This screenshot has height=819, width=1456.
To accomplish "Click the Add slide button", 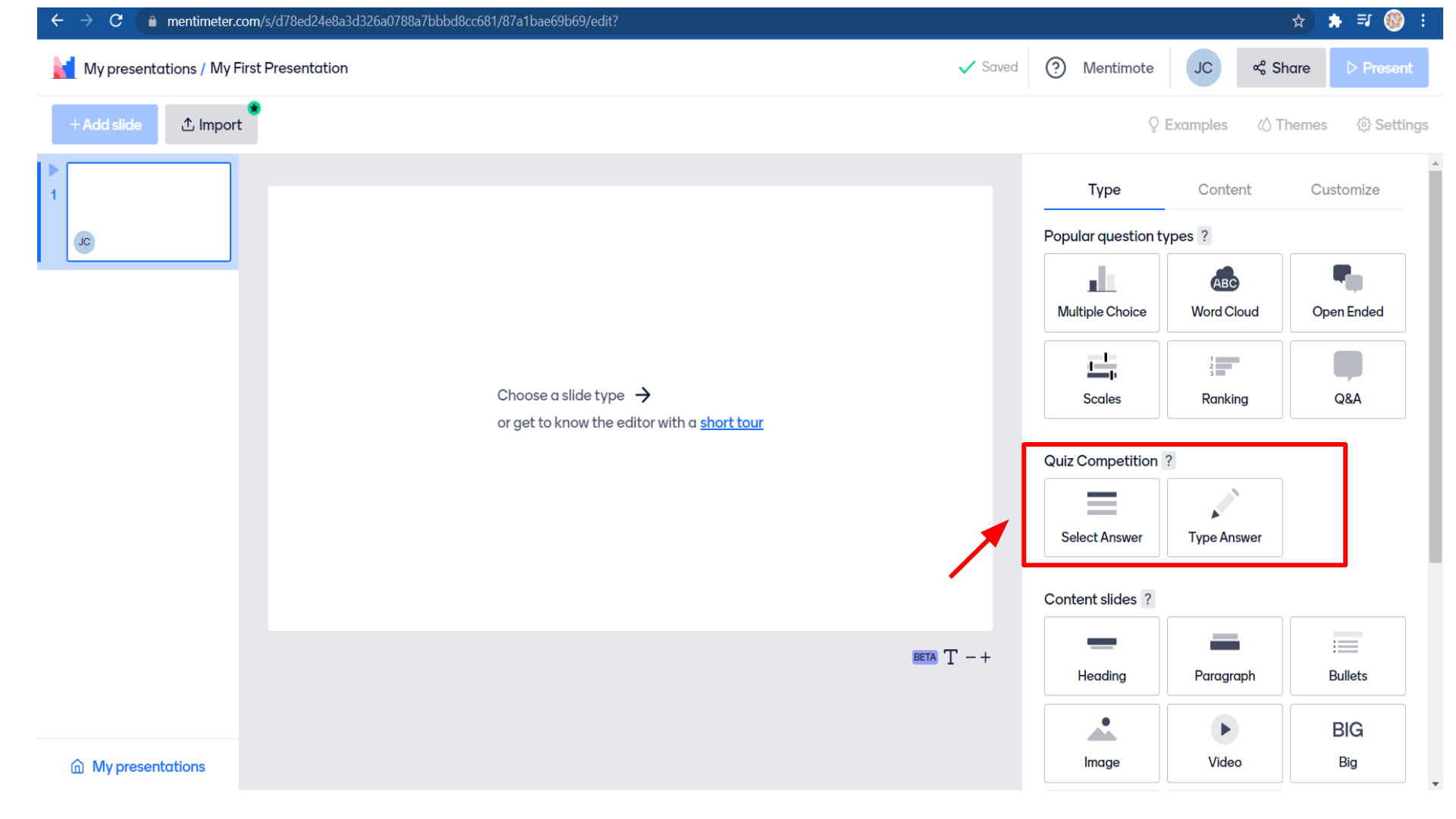I will point(105,124).
